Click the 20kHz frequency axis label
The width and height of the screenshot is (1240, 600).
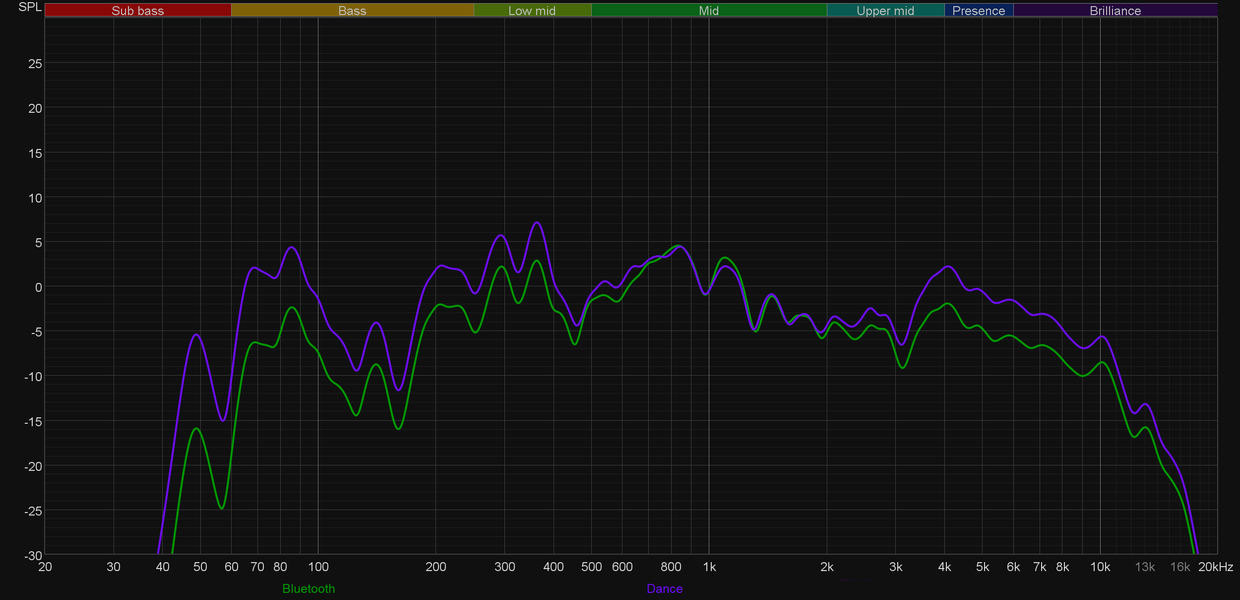click(x=1218, y=567)
